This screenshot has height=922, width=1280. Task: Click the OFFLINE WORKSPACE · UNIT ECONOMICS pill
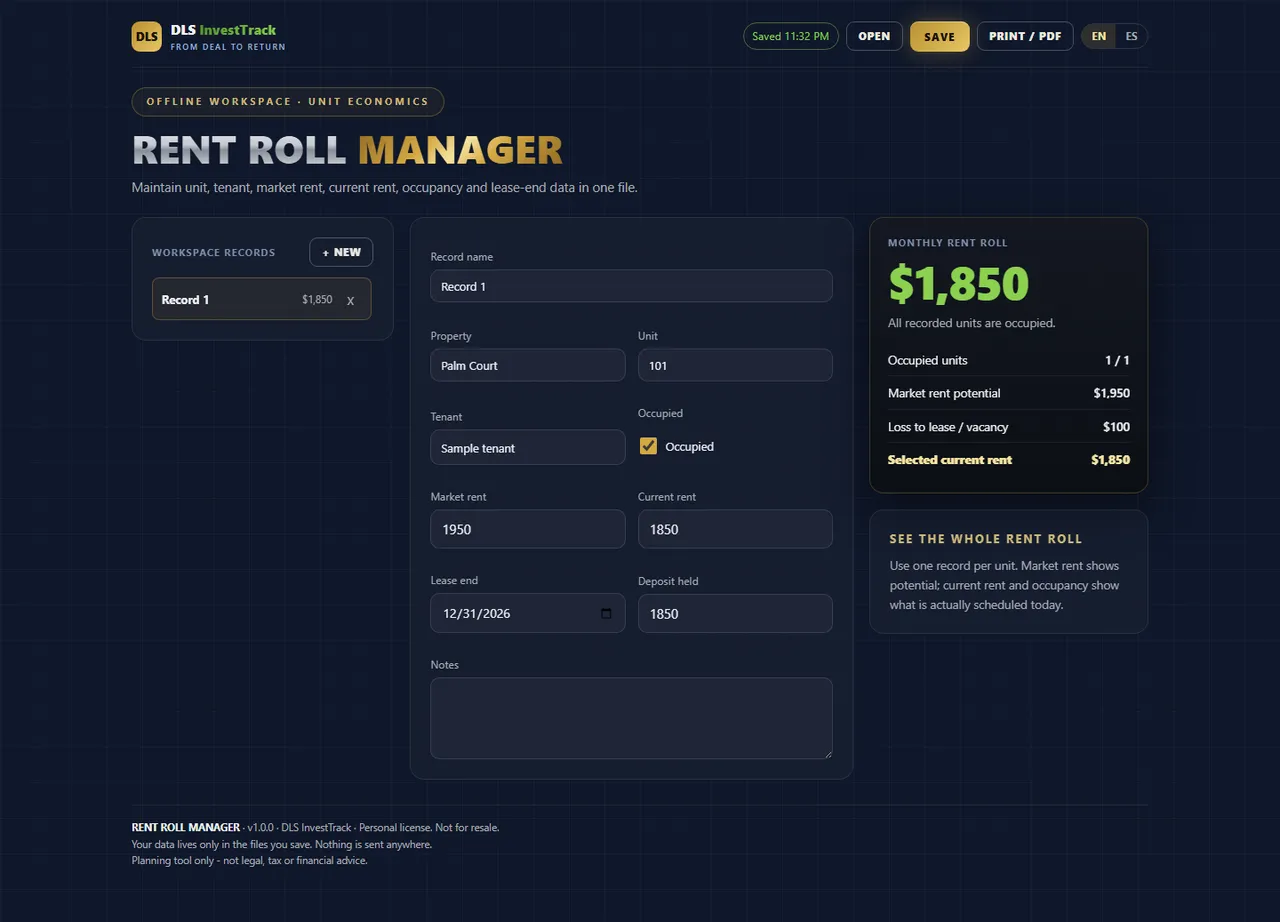tap(288, 101)
